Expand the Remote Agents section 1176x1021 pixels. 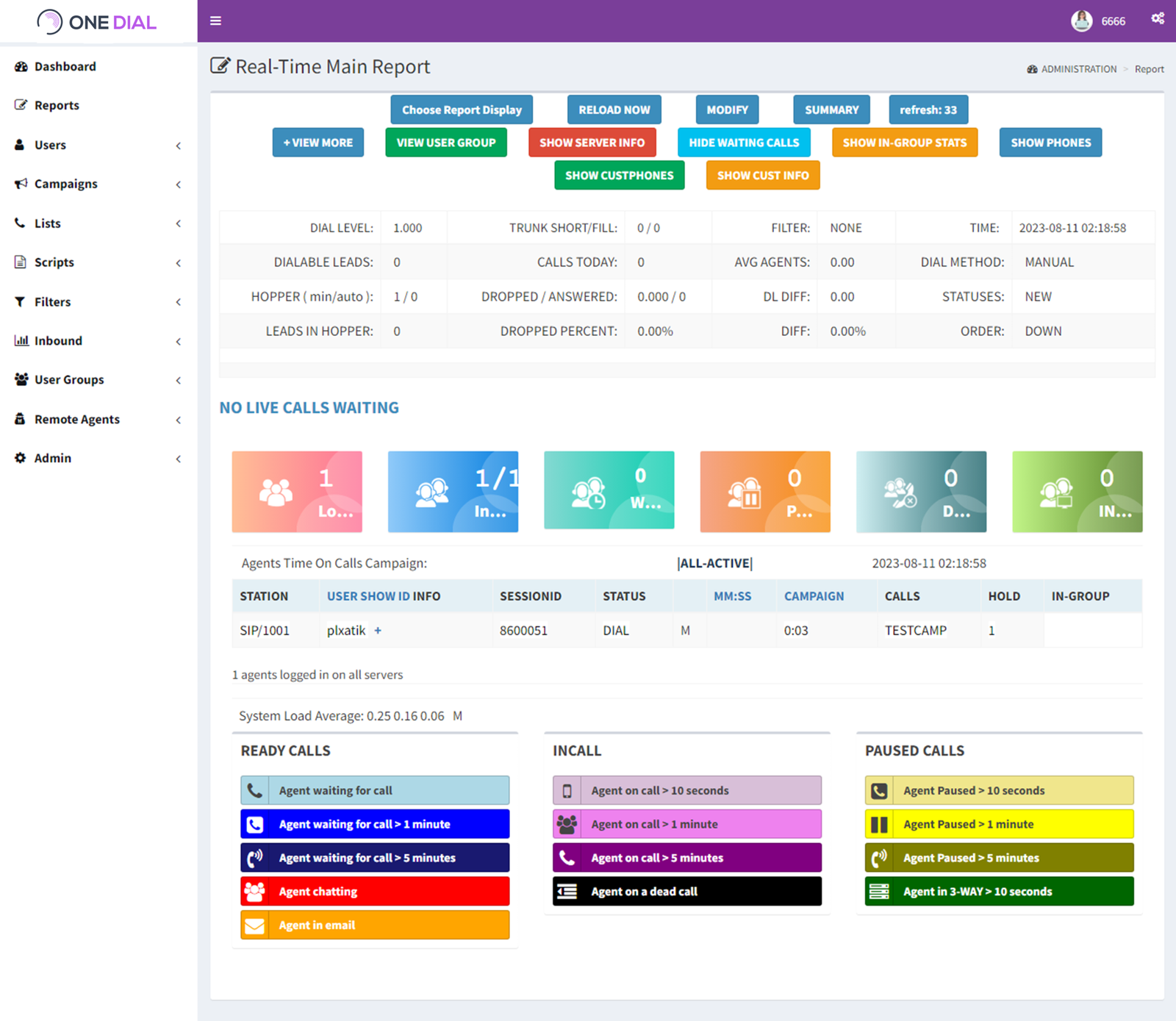pyautogui.click(x=76, y=419)
